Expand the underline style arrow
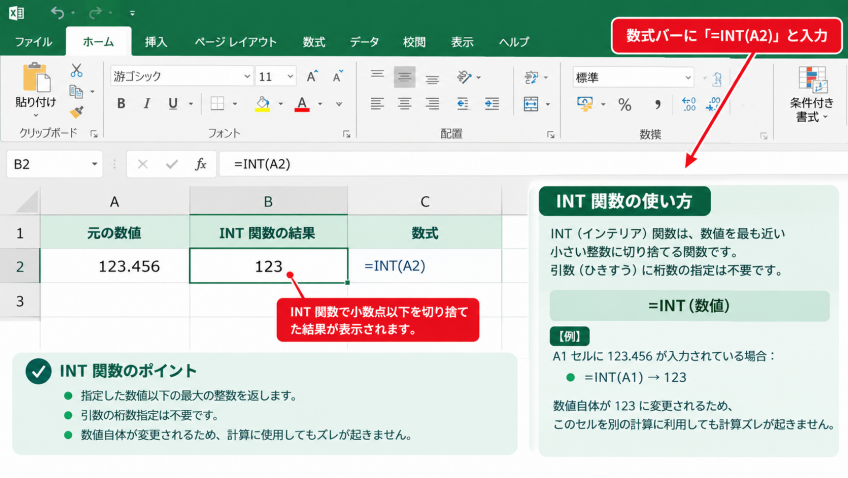 191,104
